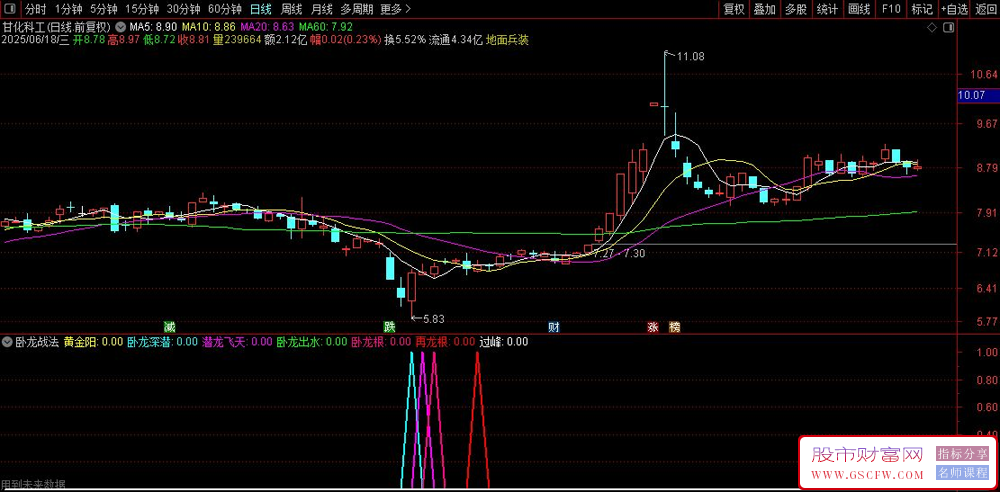Switch to 分时 intraday chart

click(36, 9)
